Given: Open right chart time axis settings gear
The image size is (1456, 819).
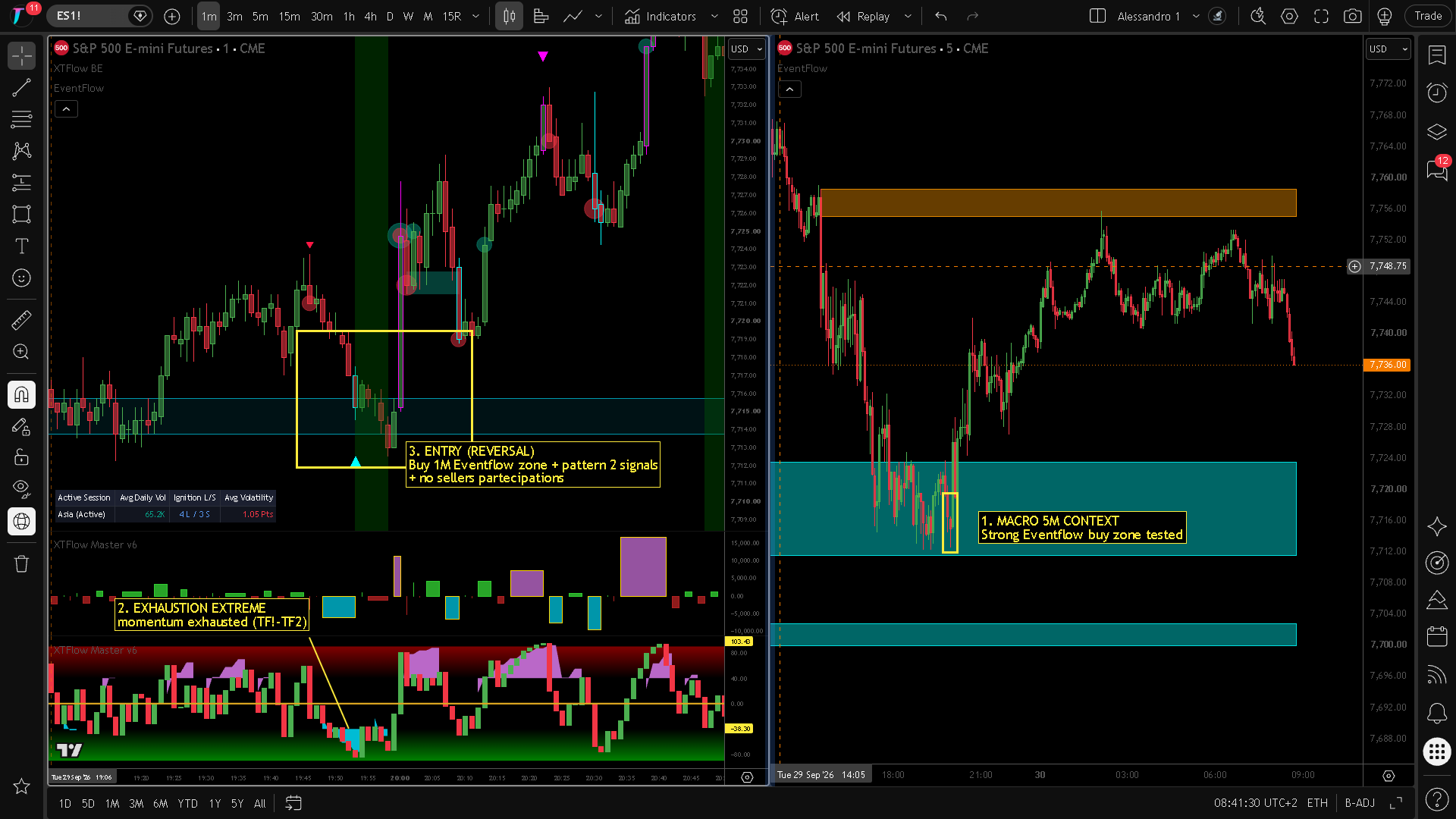Looking at the screenshot, I should coord(1389,776).
